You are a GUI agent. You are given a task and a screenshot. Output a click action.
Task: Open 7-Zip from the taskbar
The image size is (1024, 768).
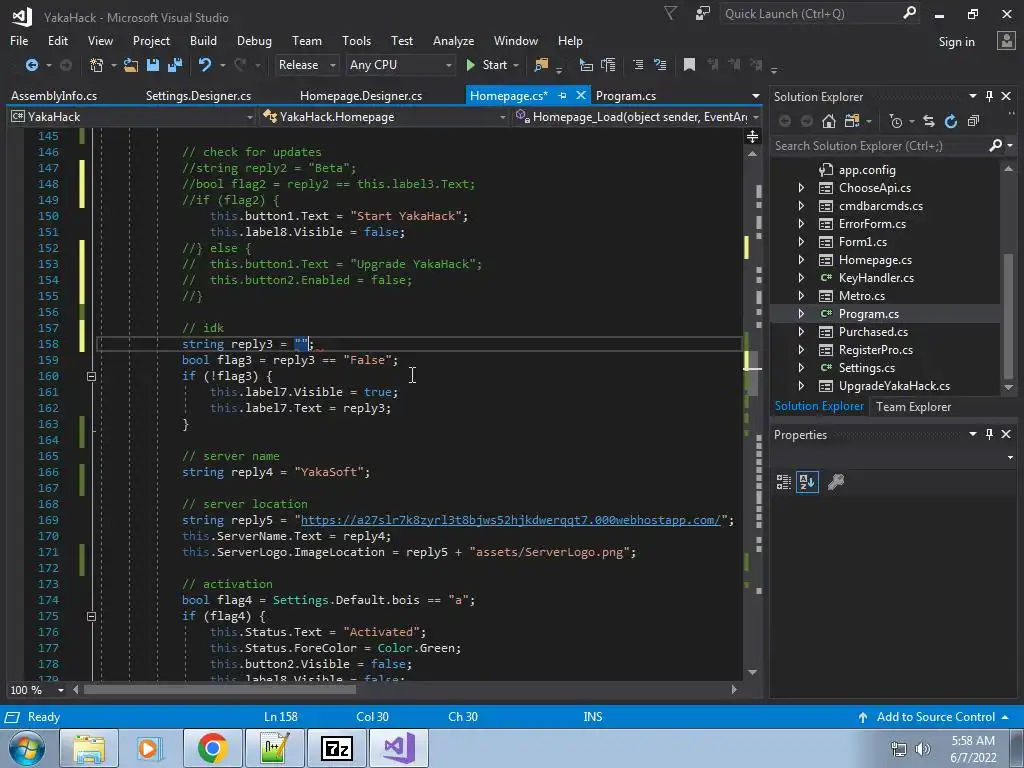click(337, 748)
